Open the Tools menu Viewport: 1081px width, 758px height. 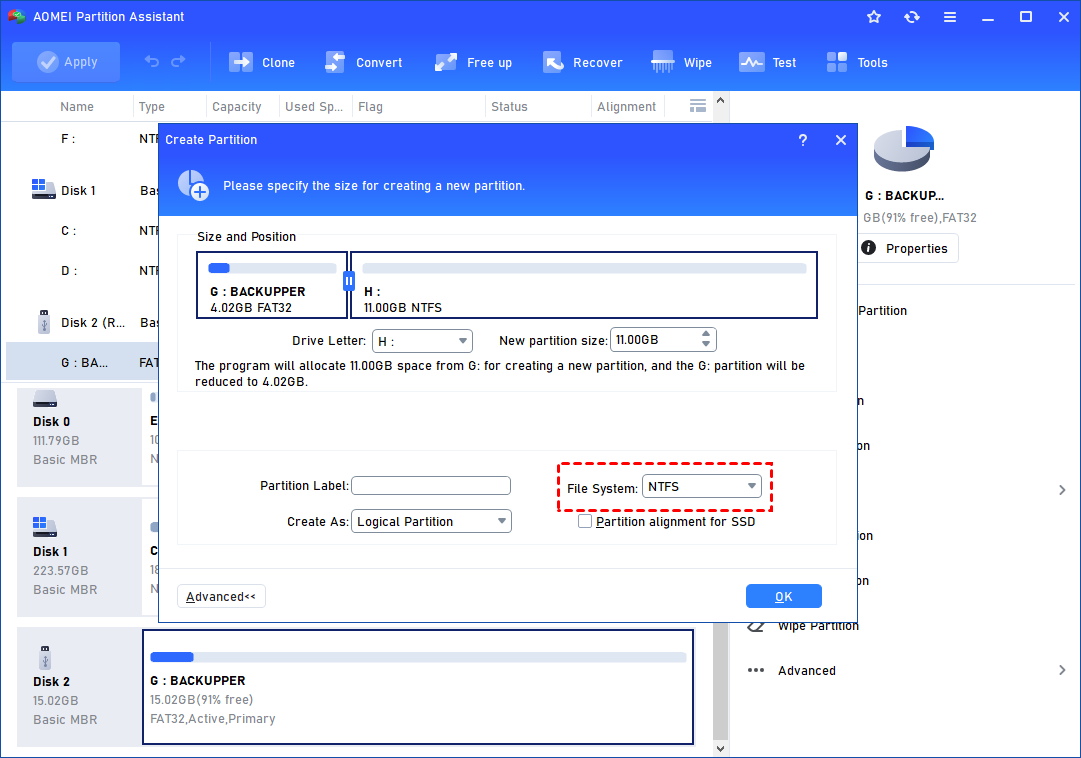tap(857, 63)
